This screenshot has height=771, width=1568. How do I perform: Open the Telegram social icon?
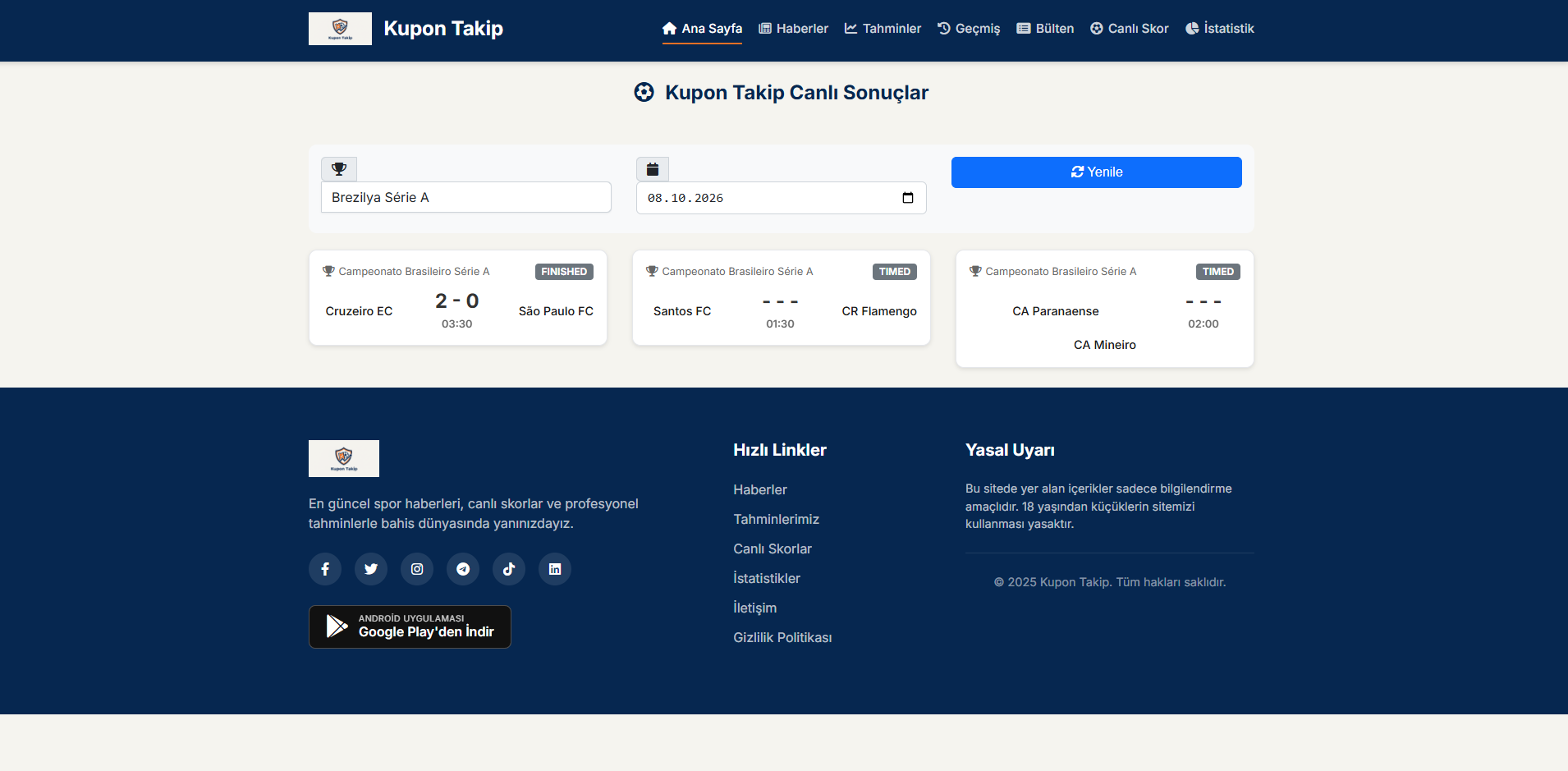(463, 569)
